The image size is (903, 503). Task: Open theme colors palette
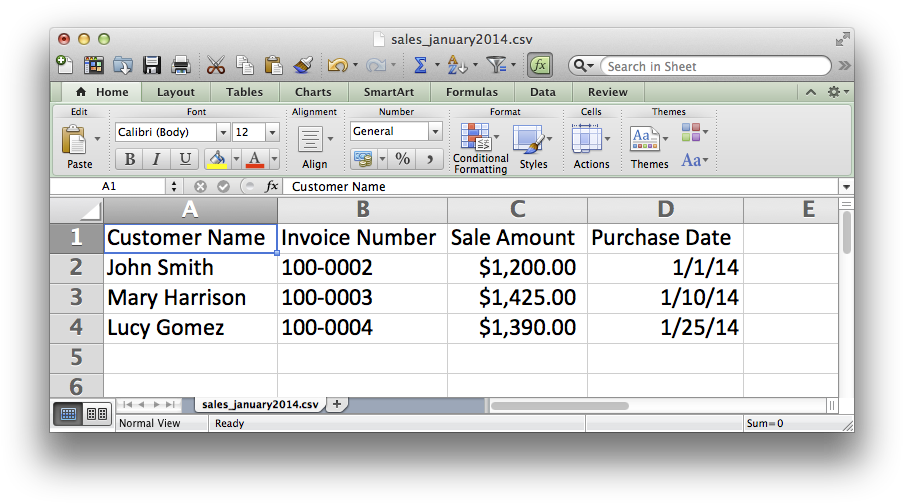coord(693,133)
